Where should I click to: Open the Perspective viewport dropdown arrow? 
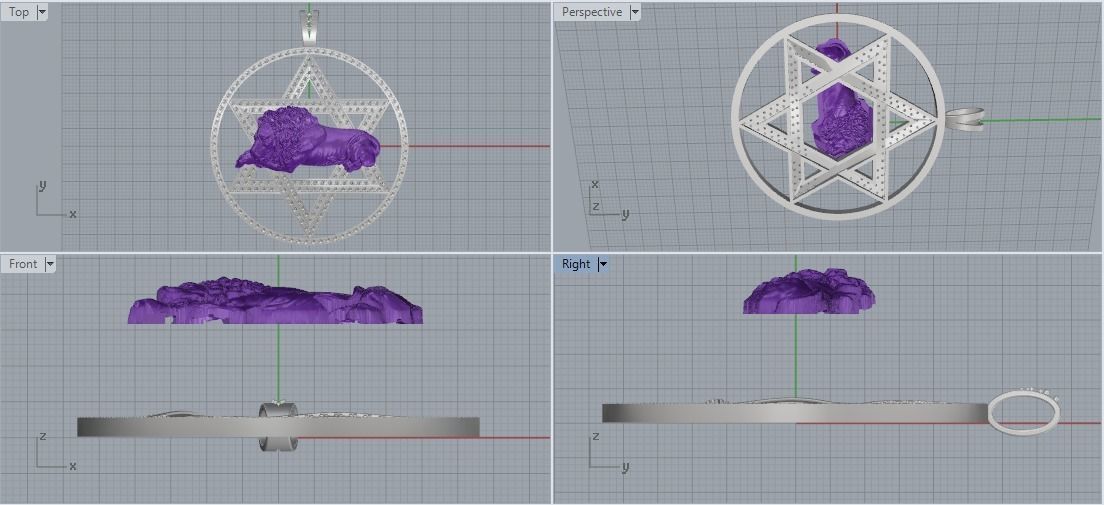tap(634, 12)
